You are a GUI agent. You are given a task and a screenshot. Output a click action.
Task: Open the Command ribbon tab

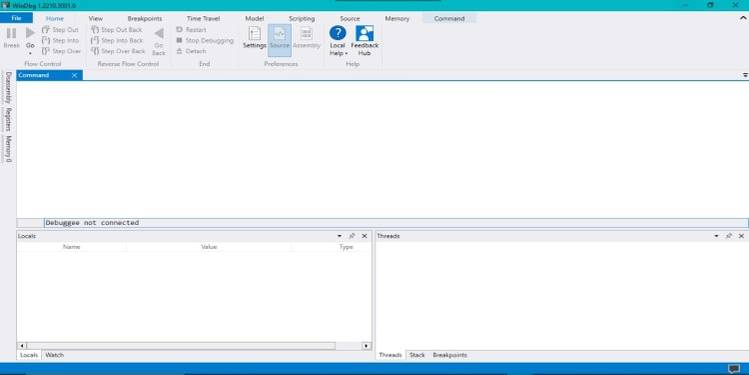(449, 19)
